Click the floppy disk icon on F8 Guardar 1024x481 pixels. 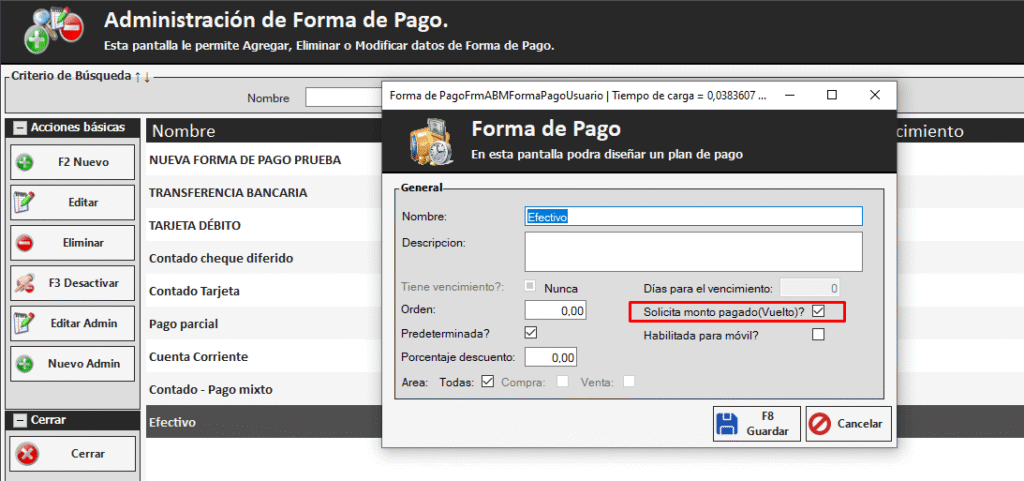727,424
